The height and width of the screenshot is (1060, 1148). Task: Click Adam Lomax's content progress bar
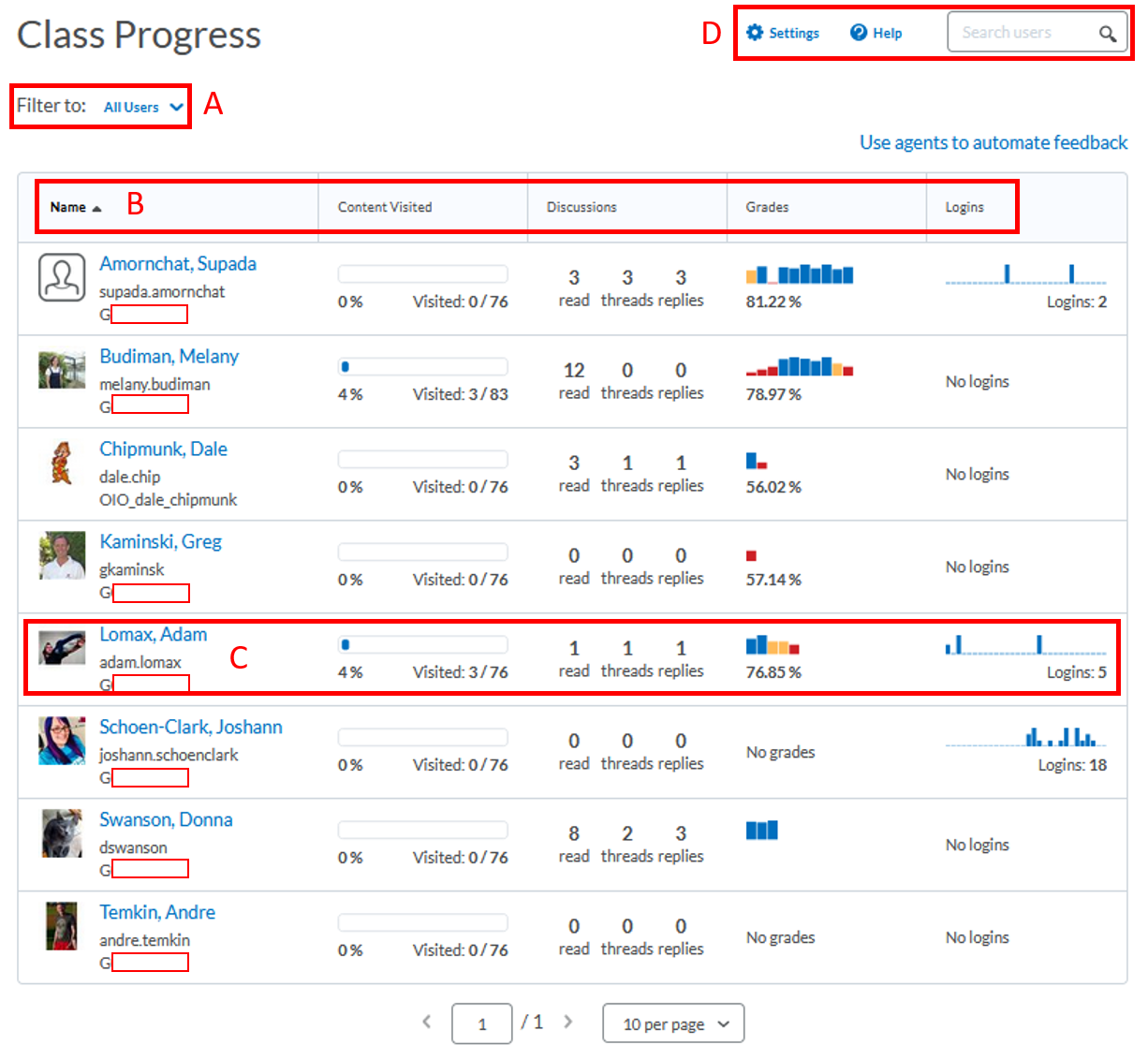(422, 644)
